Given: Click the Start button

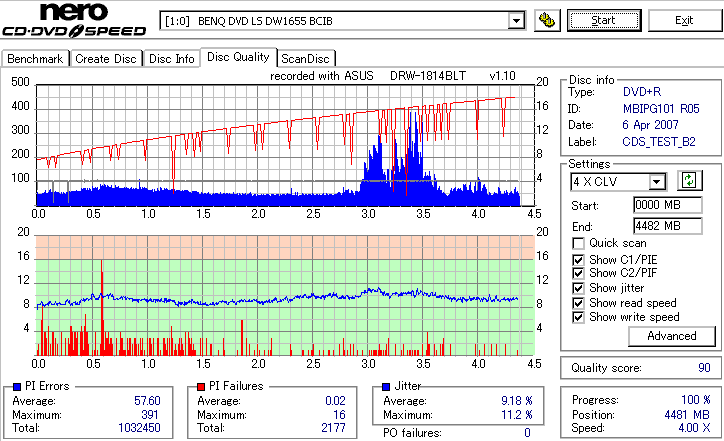Looking at the screenshot, I should pyautogui.click(x=604, y=21).
